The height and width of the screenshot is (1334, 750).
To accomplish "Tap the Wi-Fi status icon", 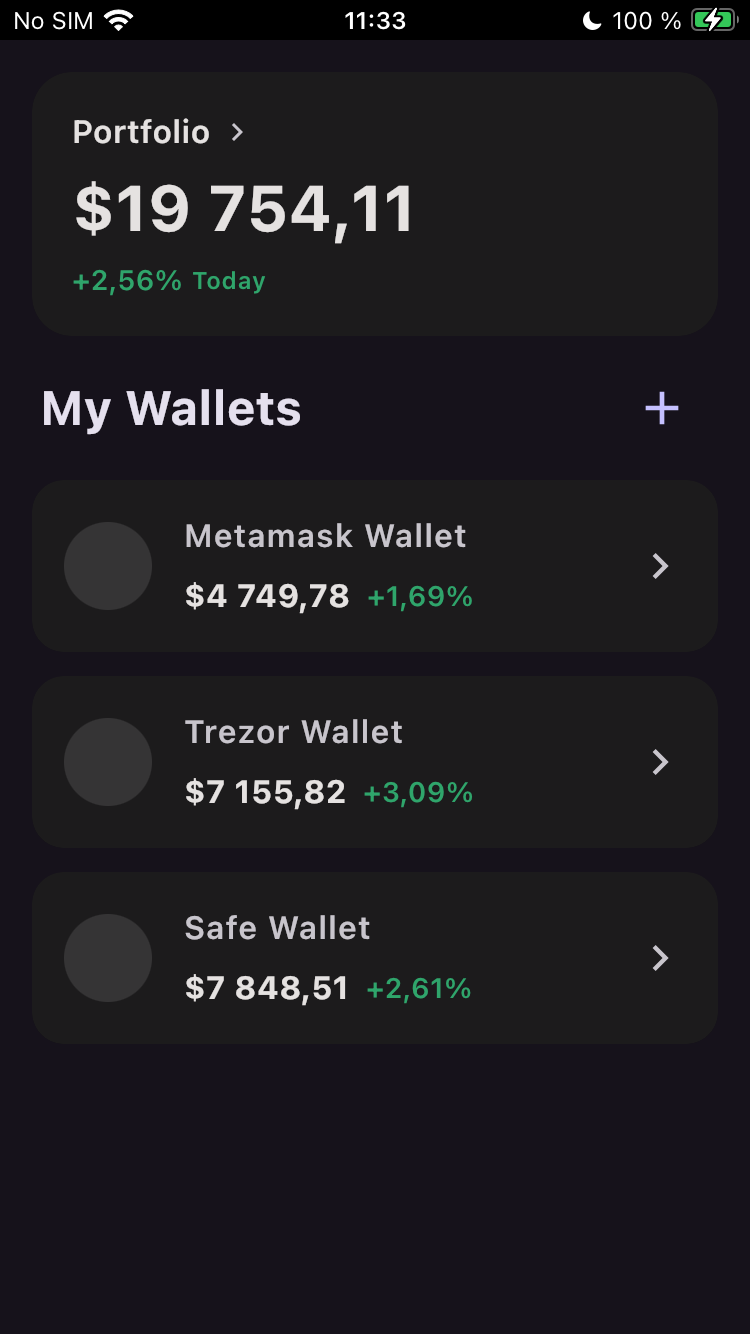I will point(119,20).
